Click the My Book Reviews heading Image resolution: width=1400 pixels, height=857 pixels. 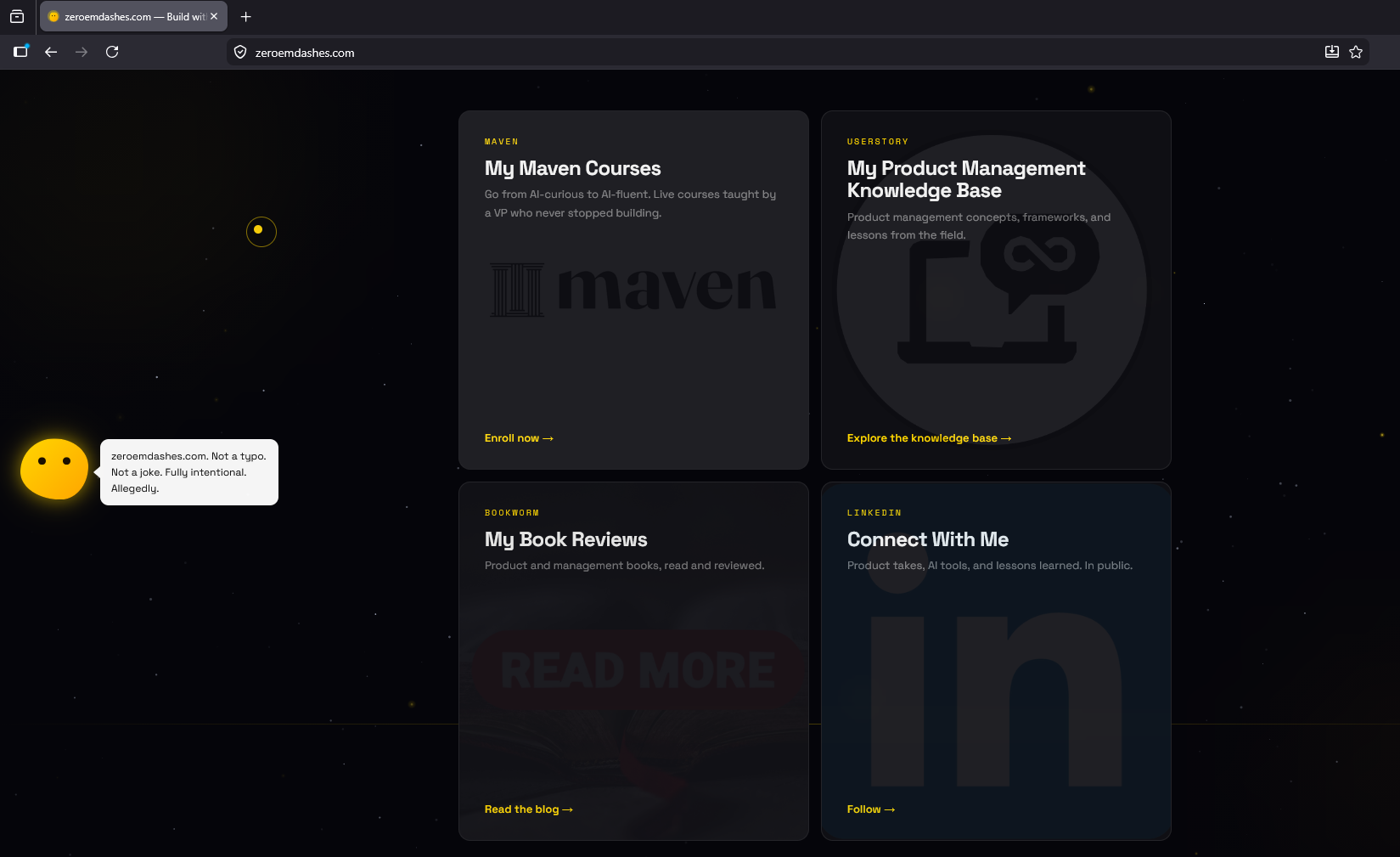tap(565, 539)
